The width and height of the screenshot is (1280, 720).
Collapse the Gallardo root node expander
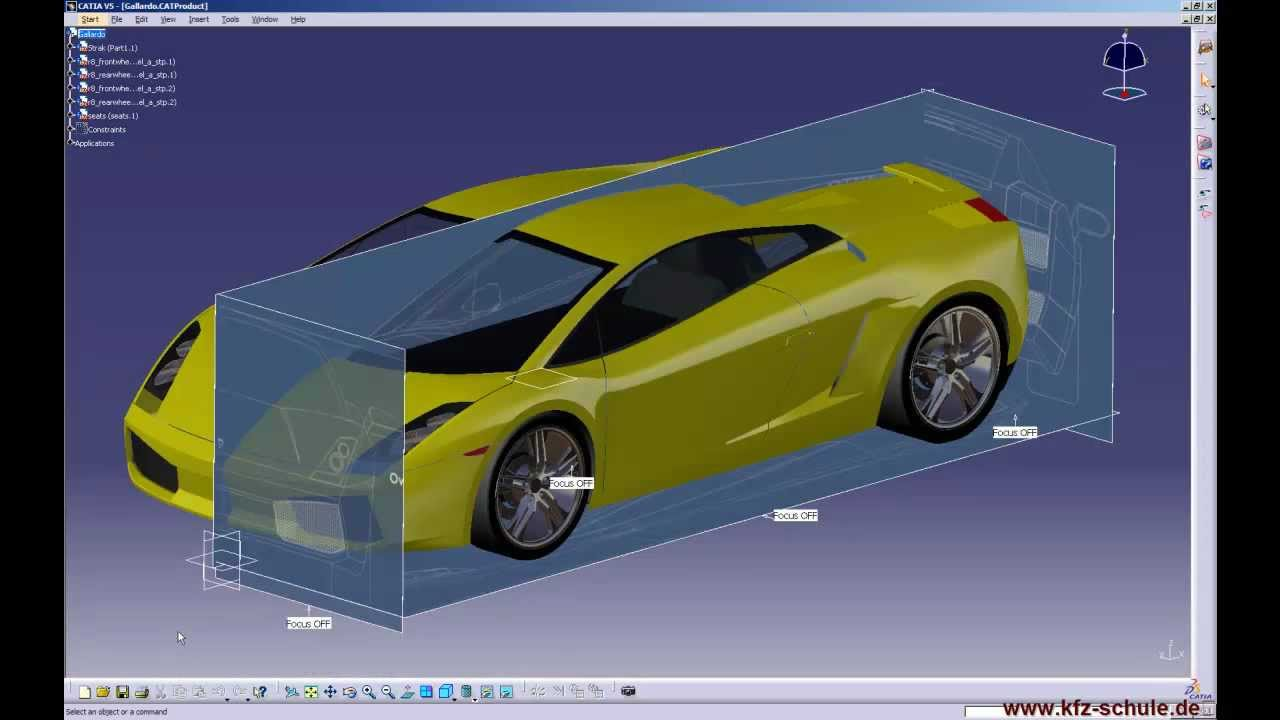click(x=71, y=33)
